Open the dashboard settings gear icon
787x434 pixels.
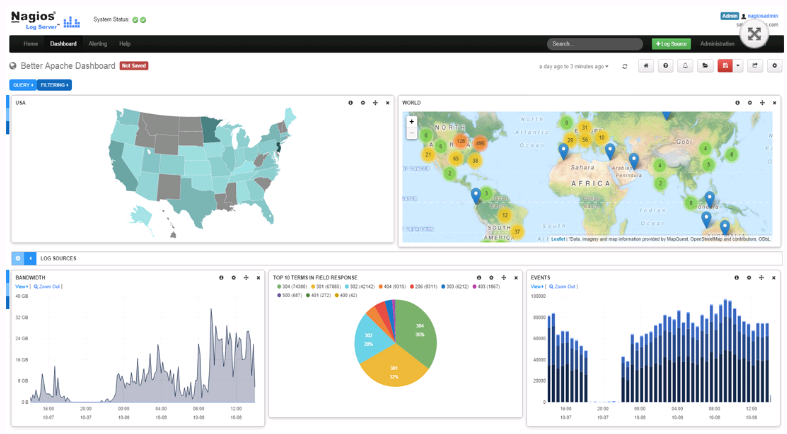[x=773, y=66]
